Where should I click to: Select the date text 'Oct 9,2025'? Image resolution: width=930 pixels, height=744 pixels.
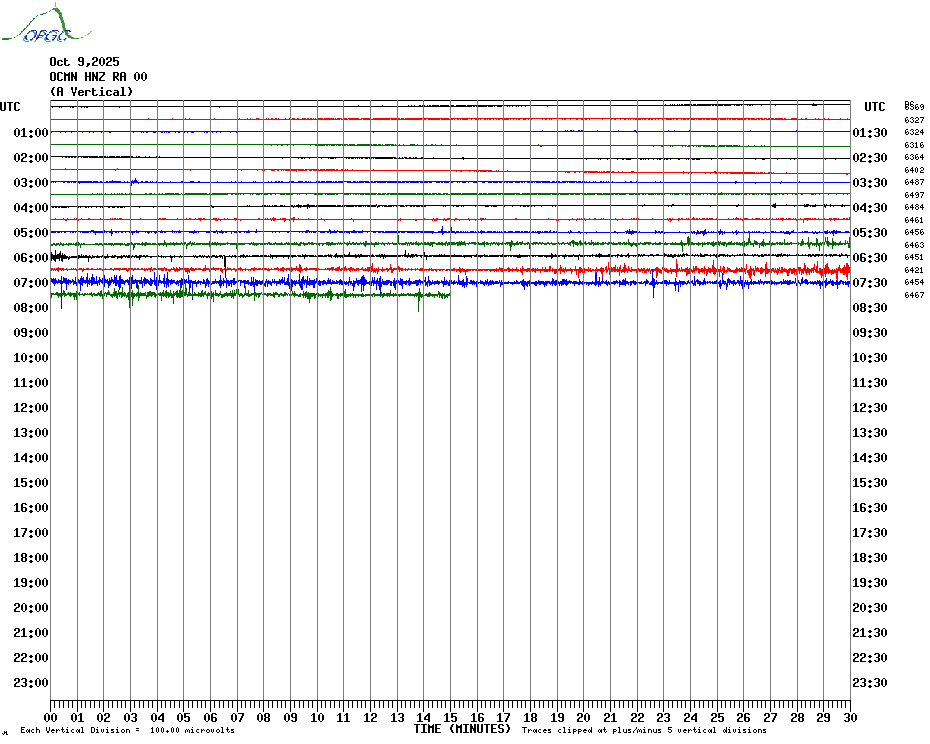84,62
